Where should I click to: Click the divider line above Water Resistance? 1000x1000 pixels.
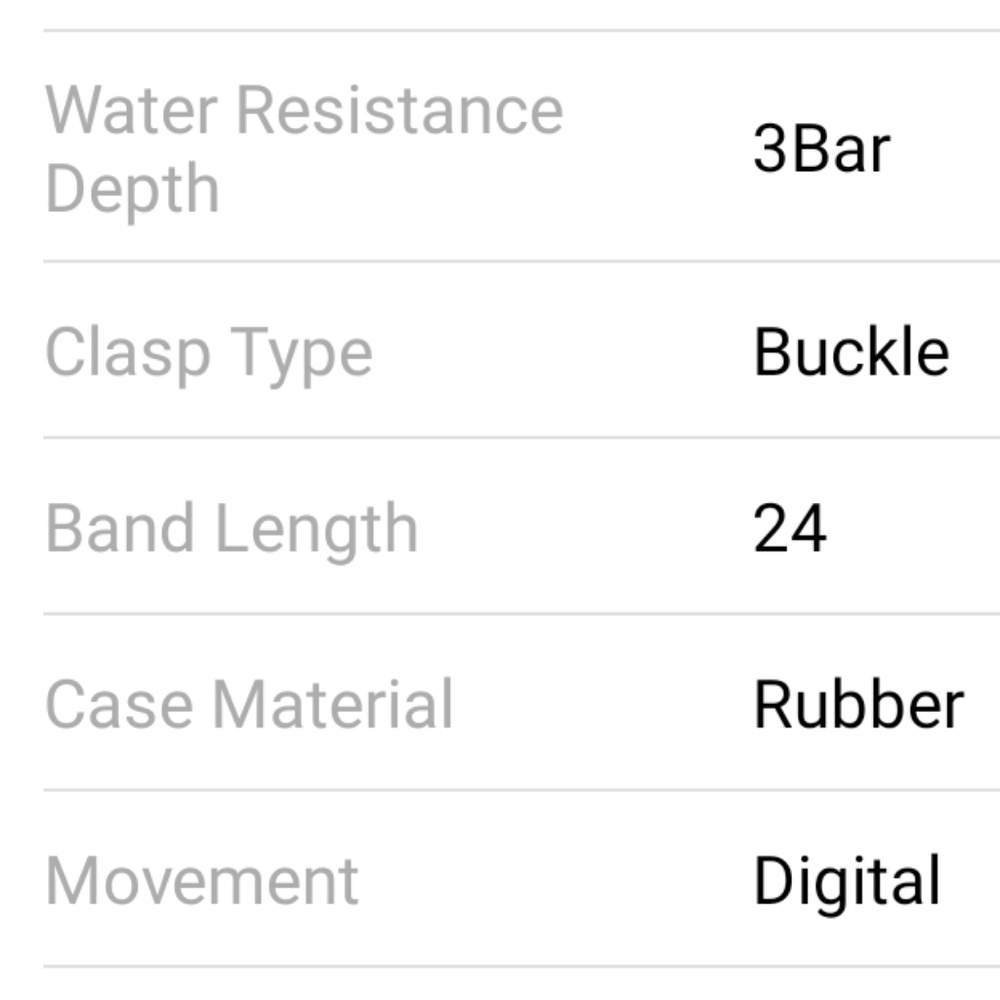pyautogui.click(x=522, y=30)
